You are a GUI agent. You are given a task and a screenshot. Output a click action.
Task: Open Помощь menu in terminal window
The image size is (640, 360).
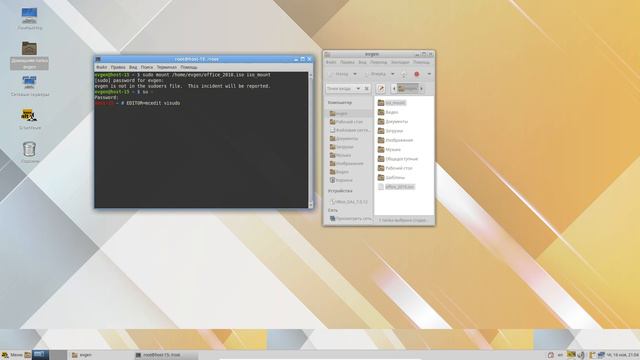point(189,67)
